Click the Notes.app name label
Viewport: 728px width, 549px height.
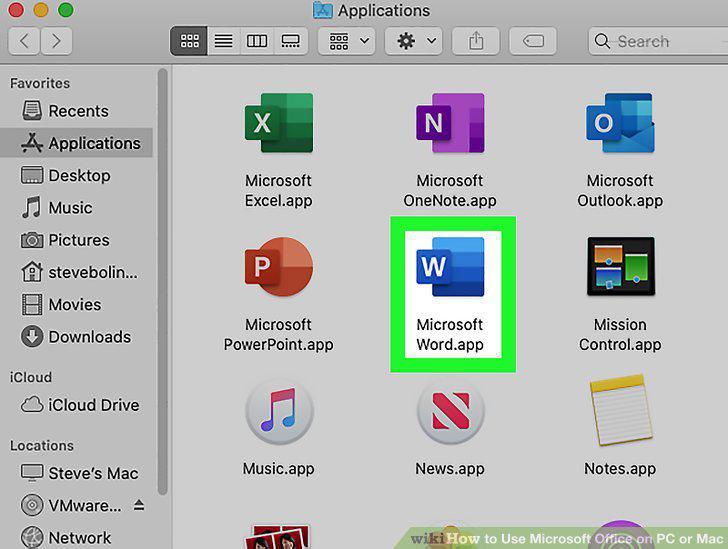[x=620, y=469]
